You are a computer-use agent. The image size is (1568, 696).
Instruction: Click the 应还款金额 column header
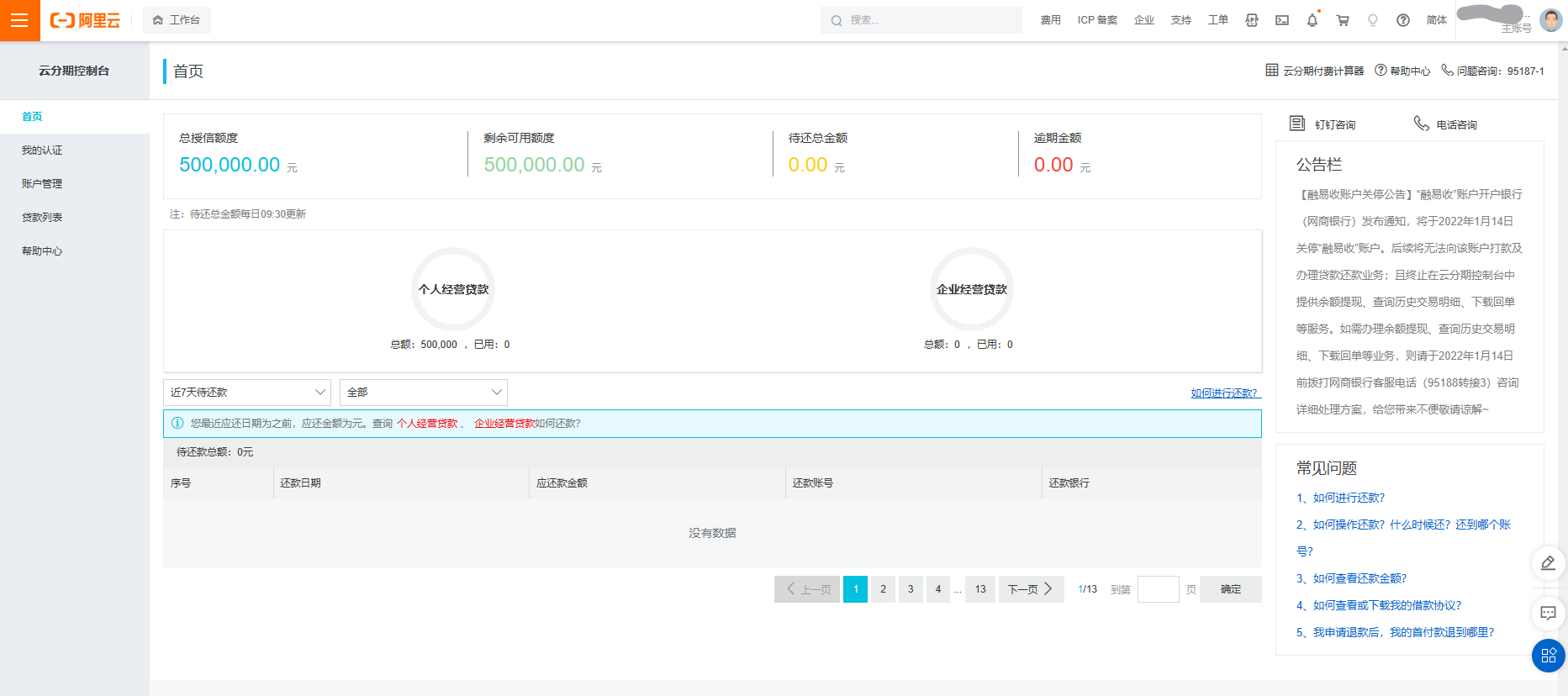pyautogui.click(x=657, y=483)
